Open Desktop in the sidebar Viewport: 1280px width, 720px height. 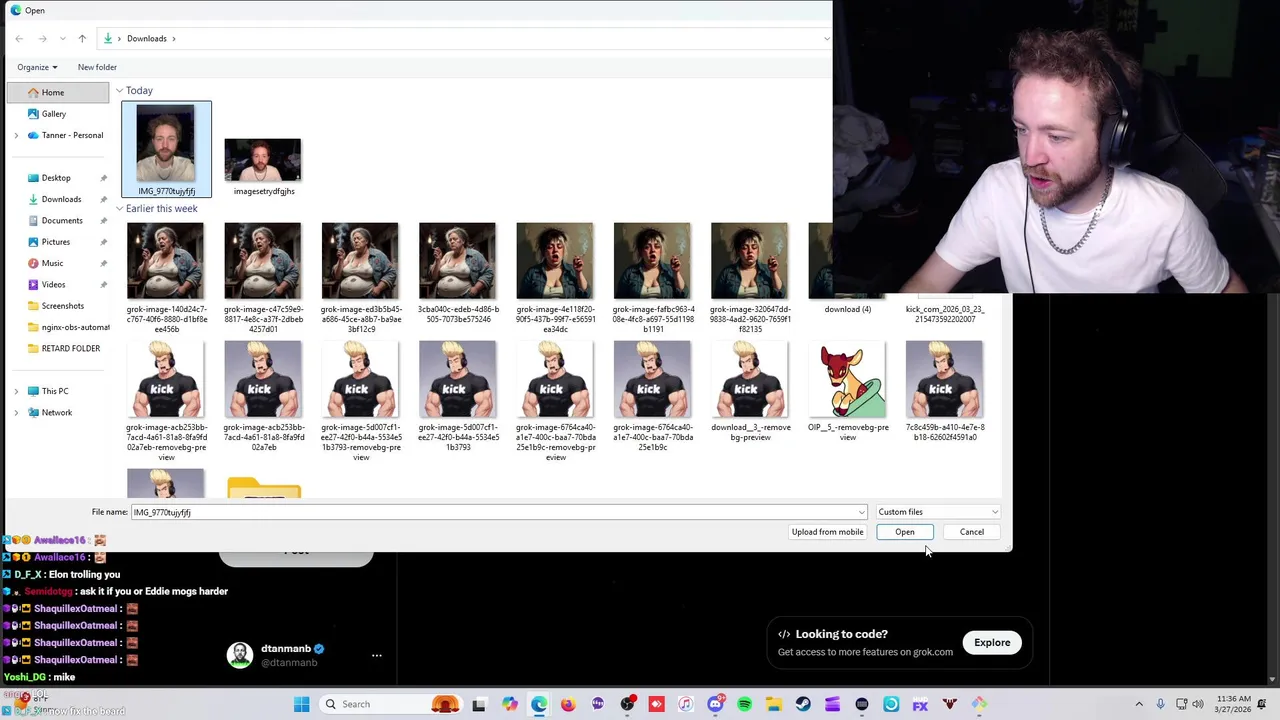(57, 178)
